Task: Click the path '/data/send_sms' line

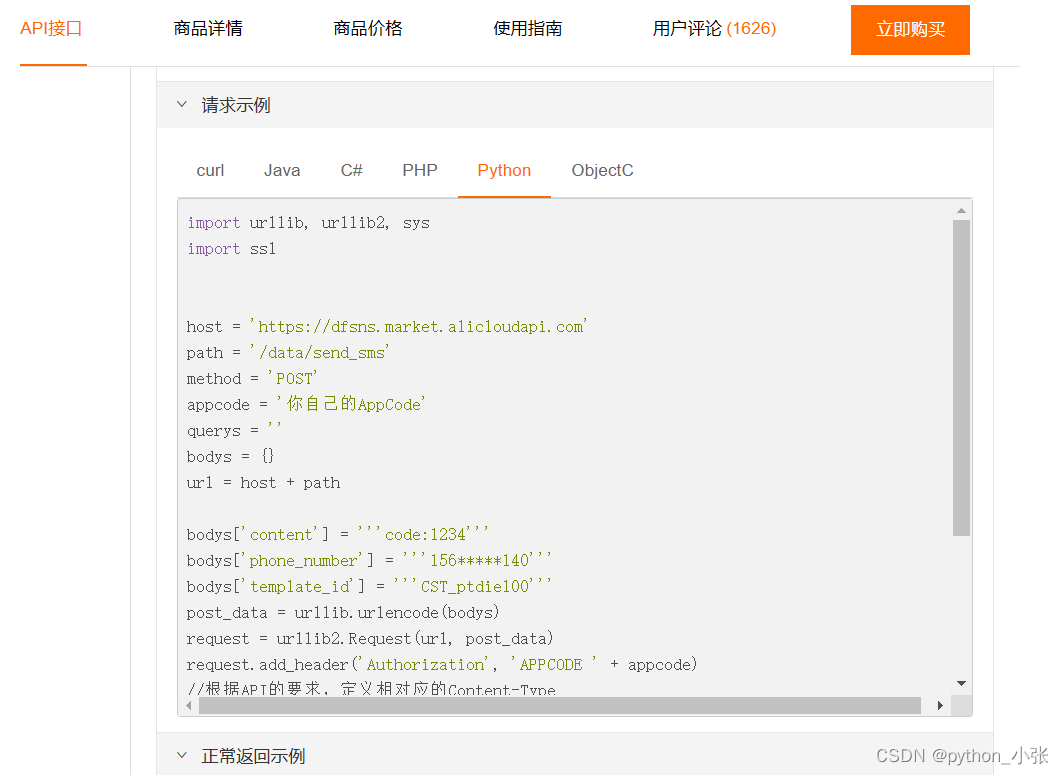Action: pos(288,353)
